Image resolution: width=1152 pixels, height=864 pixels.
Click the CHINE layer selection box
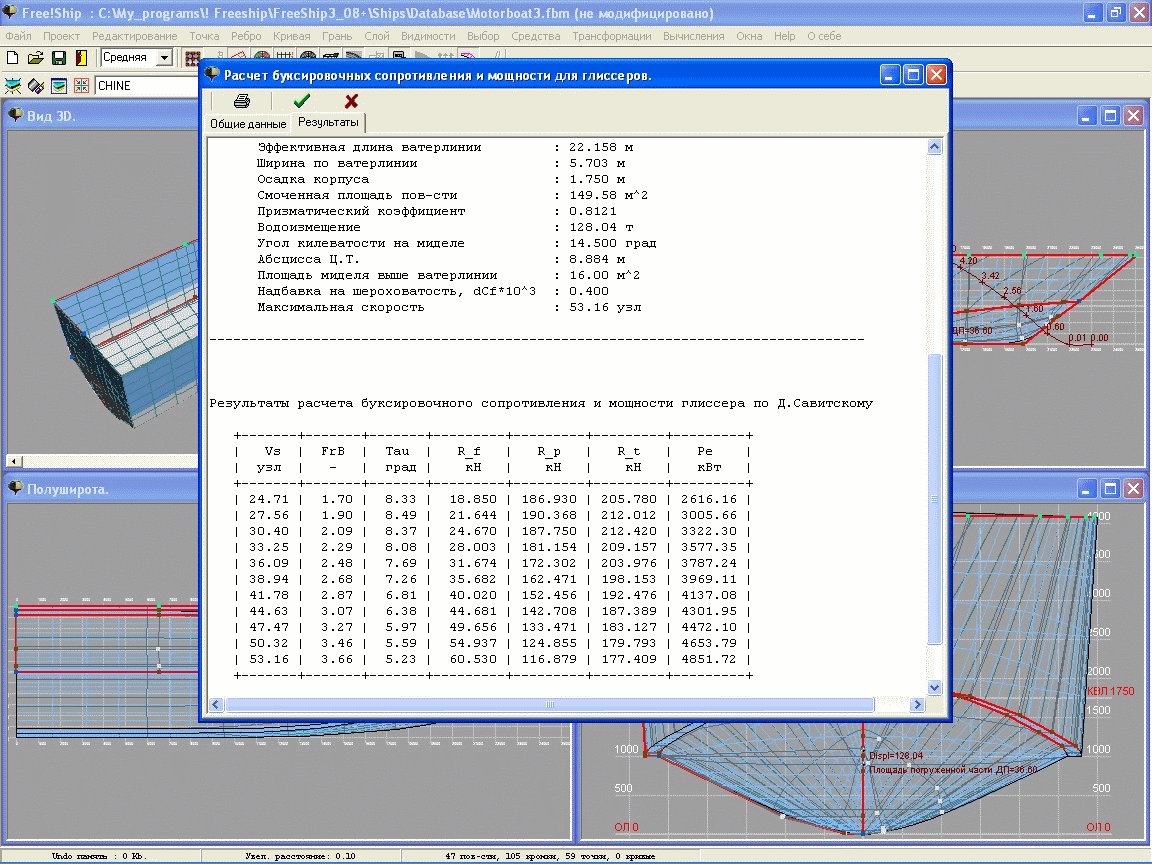pyautogui.click(x=147, y=86)
